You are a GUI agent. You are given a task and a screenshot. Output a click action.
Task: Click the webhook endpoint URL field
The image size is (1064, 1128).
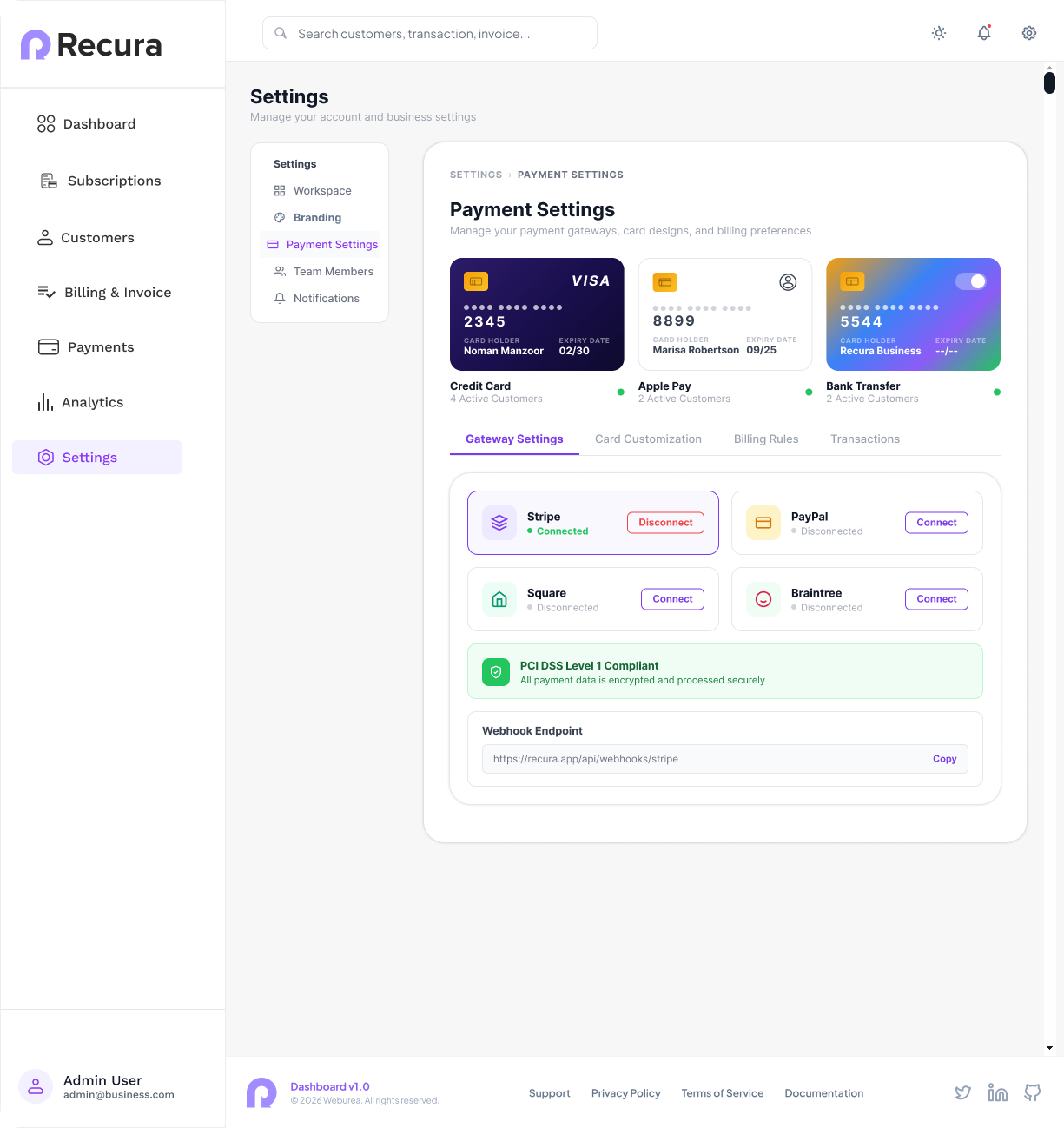pos(725,759)
